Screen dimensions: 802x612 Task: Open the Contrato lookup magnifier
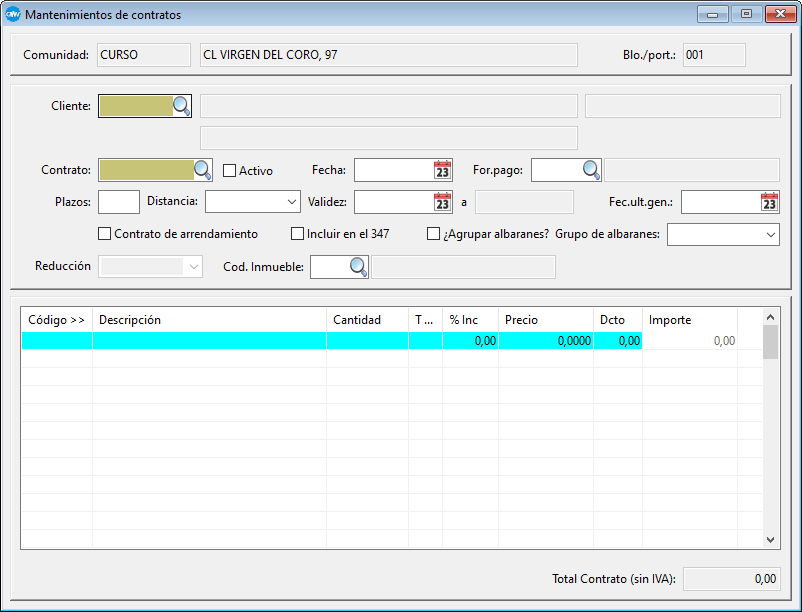pyautogui.click(x=202, y=170)
